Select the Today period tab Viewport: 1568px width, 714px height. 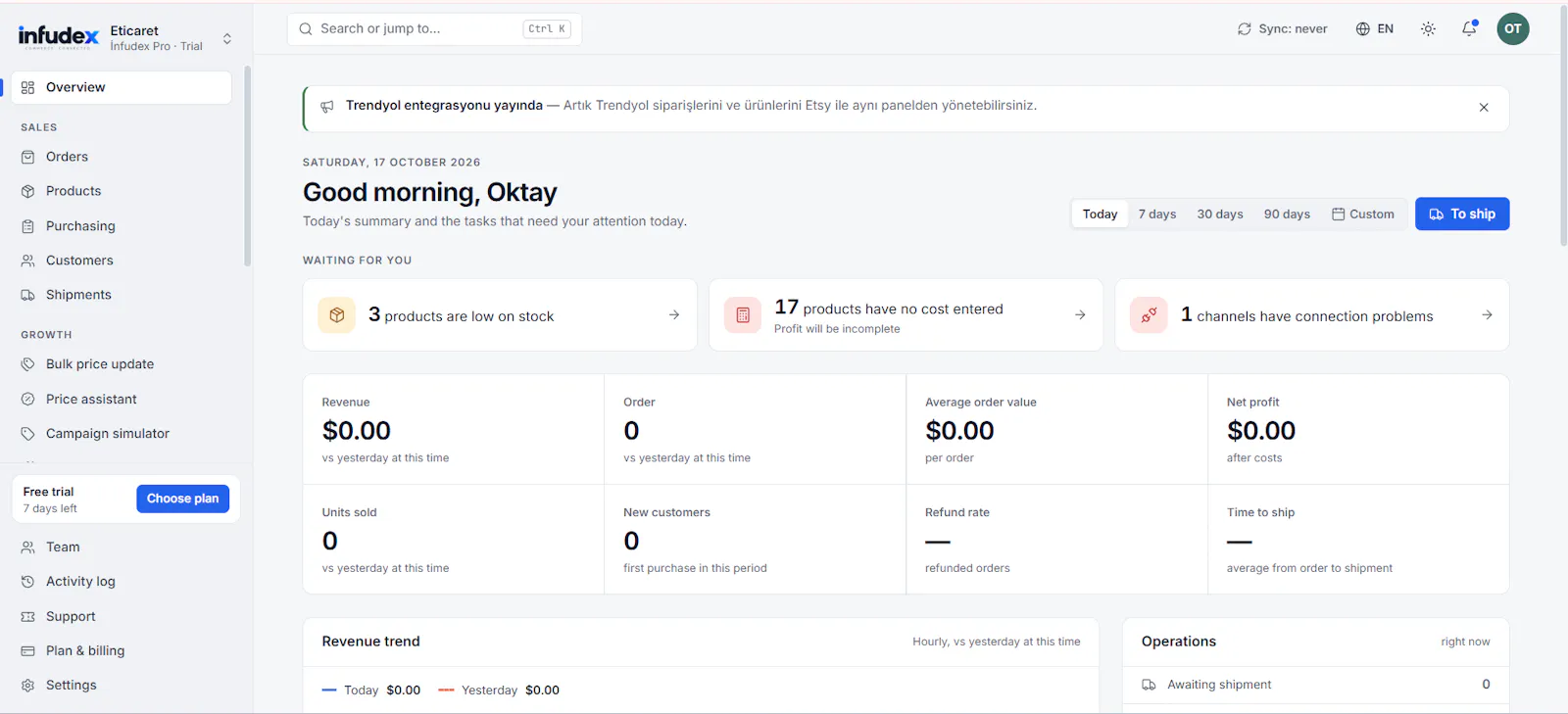1100,214
